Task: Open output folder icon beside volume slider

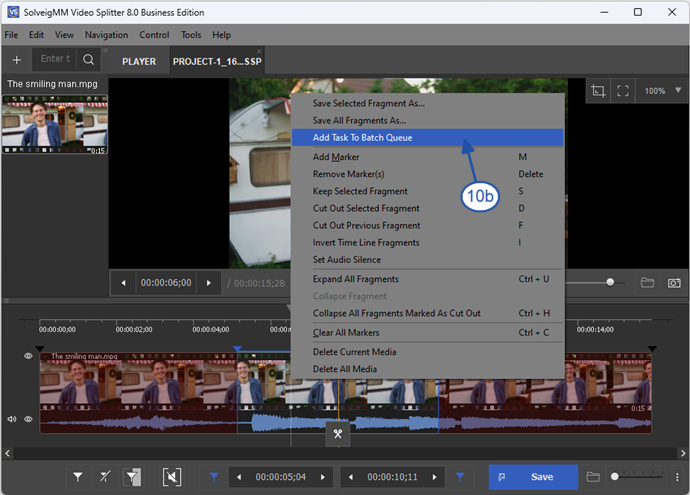Action: coord(647,282)
